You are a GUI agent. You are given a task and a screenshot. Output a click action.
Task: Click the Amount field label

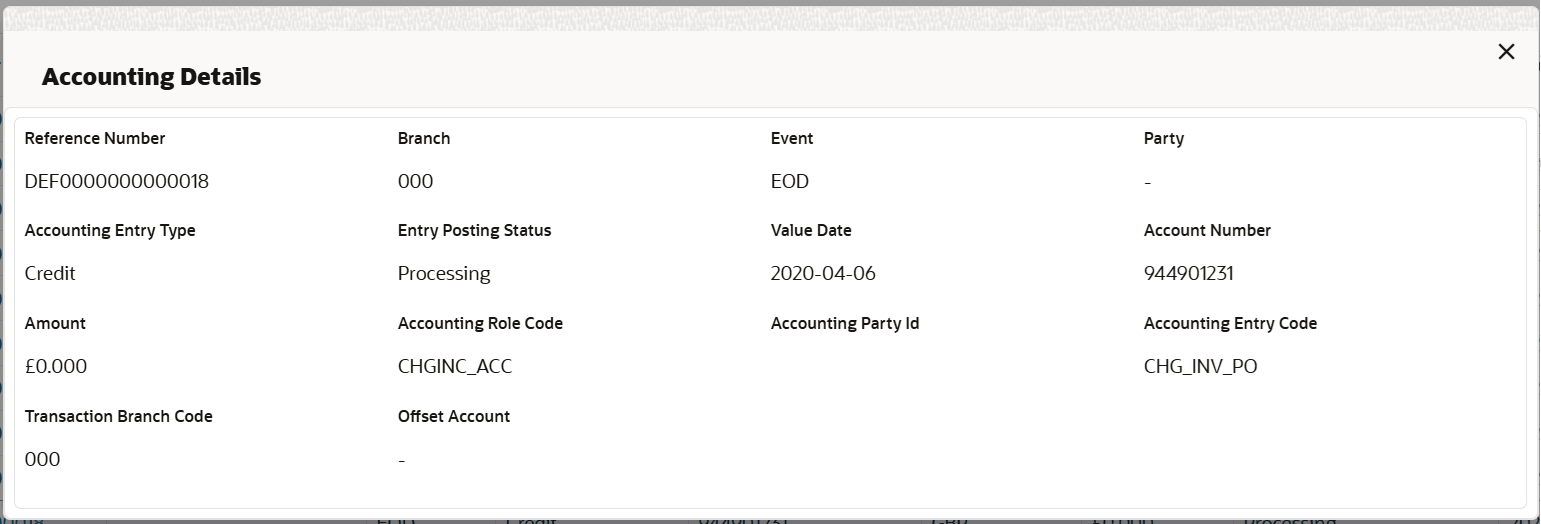tap(55, 323)
